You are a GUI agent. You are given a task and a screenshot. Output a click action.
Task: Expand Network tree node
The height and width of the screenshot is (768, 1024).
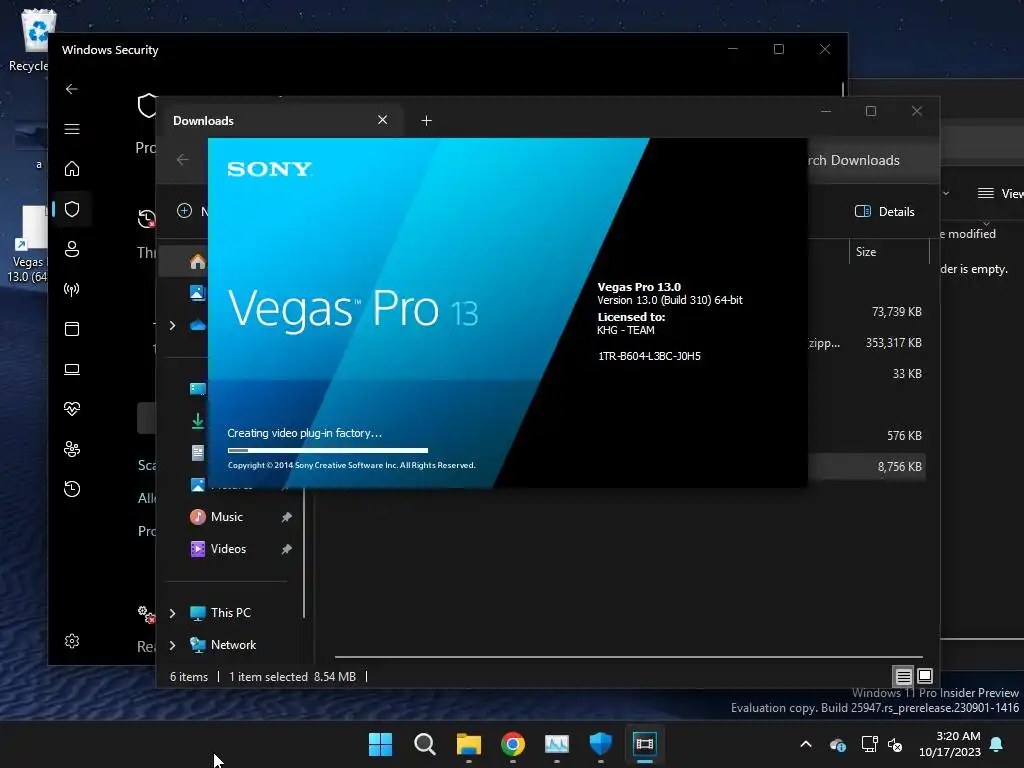coord(172,645)
